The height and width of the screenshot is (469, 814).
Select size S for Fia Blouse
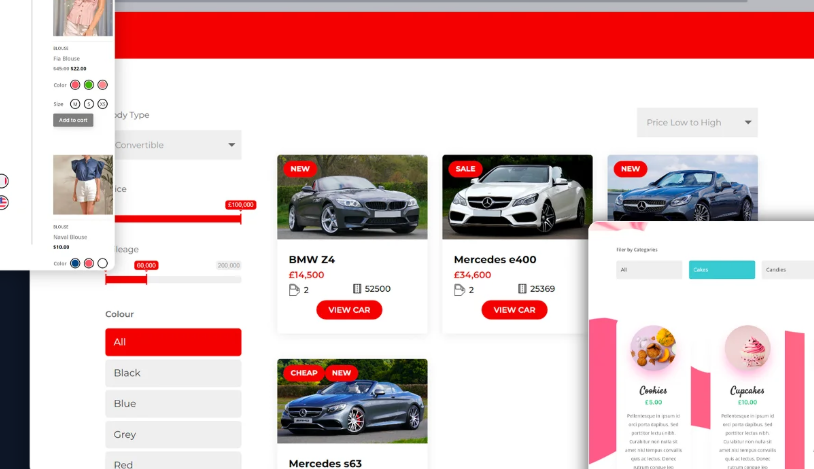89,104
